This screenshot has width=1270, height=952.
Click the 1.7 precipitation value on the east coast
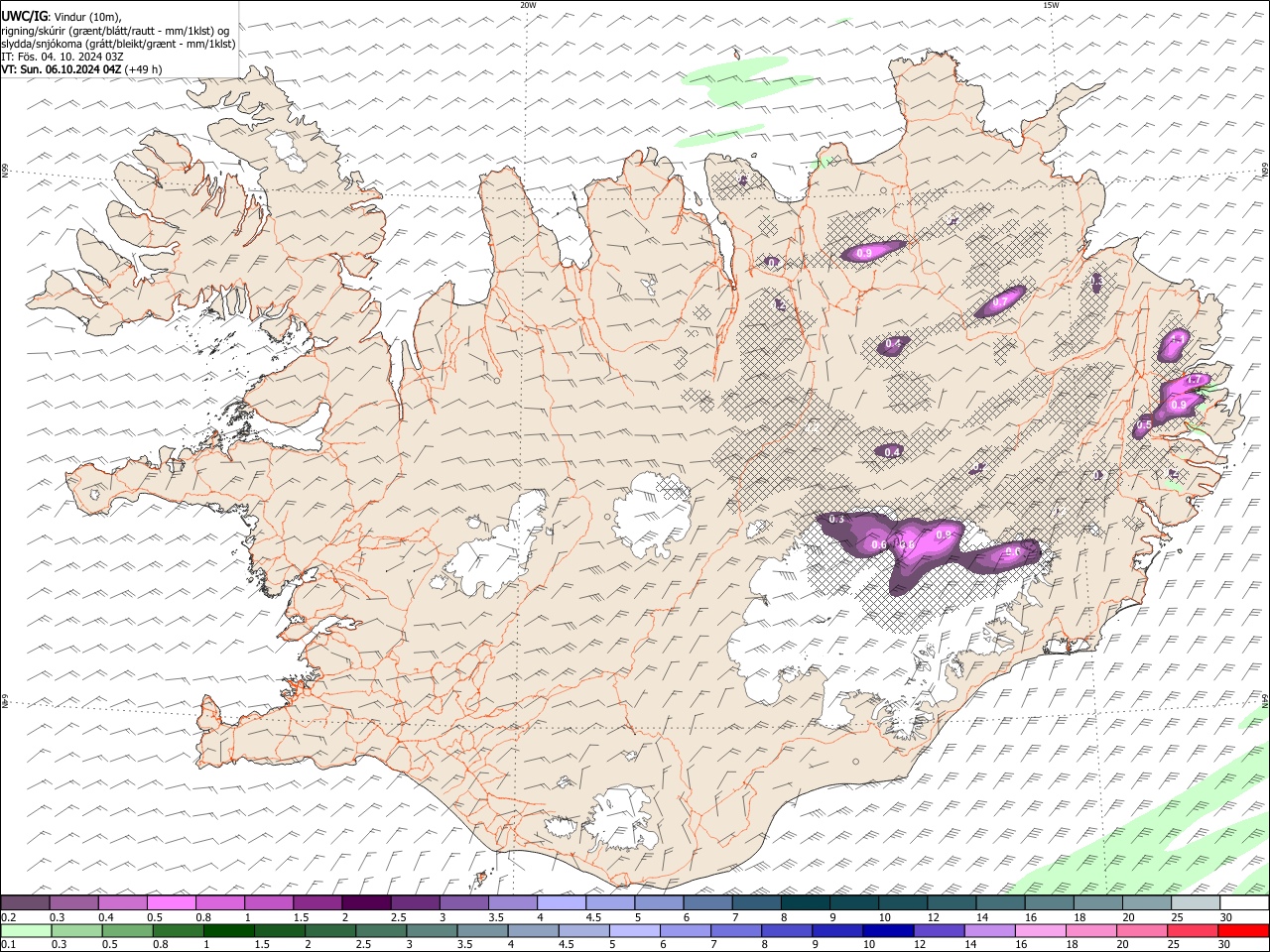pyautogui.click(x=1195, y=380)
